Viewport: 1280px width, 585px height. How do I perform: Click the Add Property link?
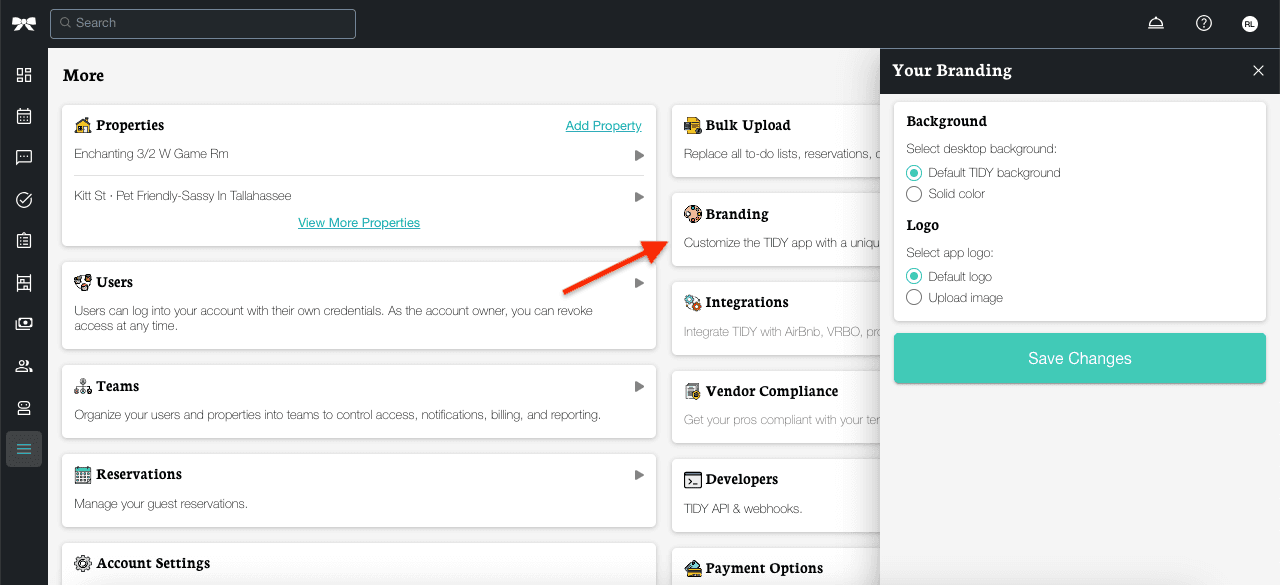pyautogui.click(x=603, y=126)
